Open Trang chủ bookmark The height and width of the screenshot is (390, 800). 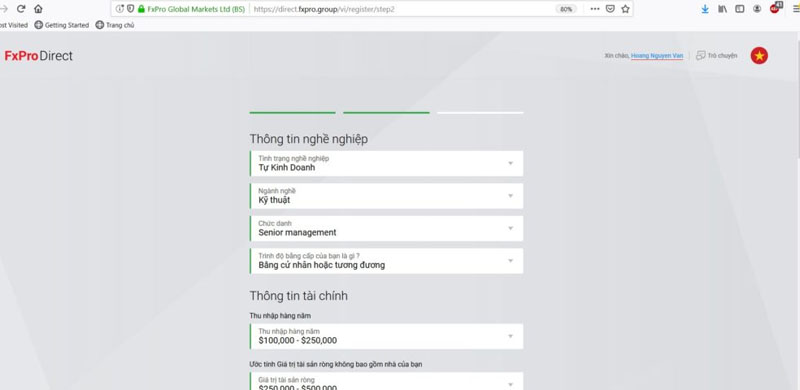(115, 25)
